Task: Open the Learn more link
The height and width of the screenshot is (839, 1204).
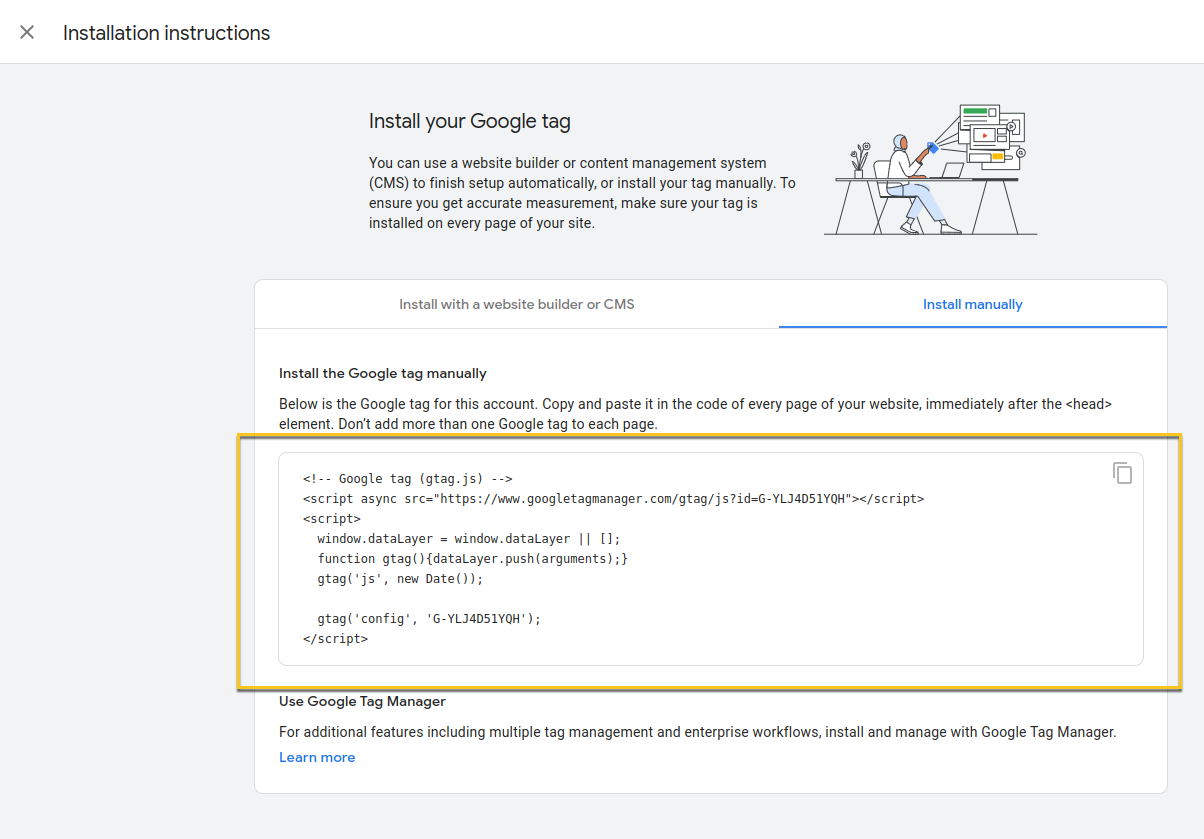Action: coord(317,757)
